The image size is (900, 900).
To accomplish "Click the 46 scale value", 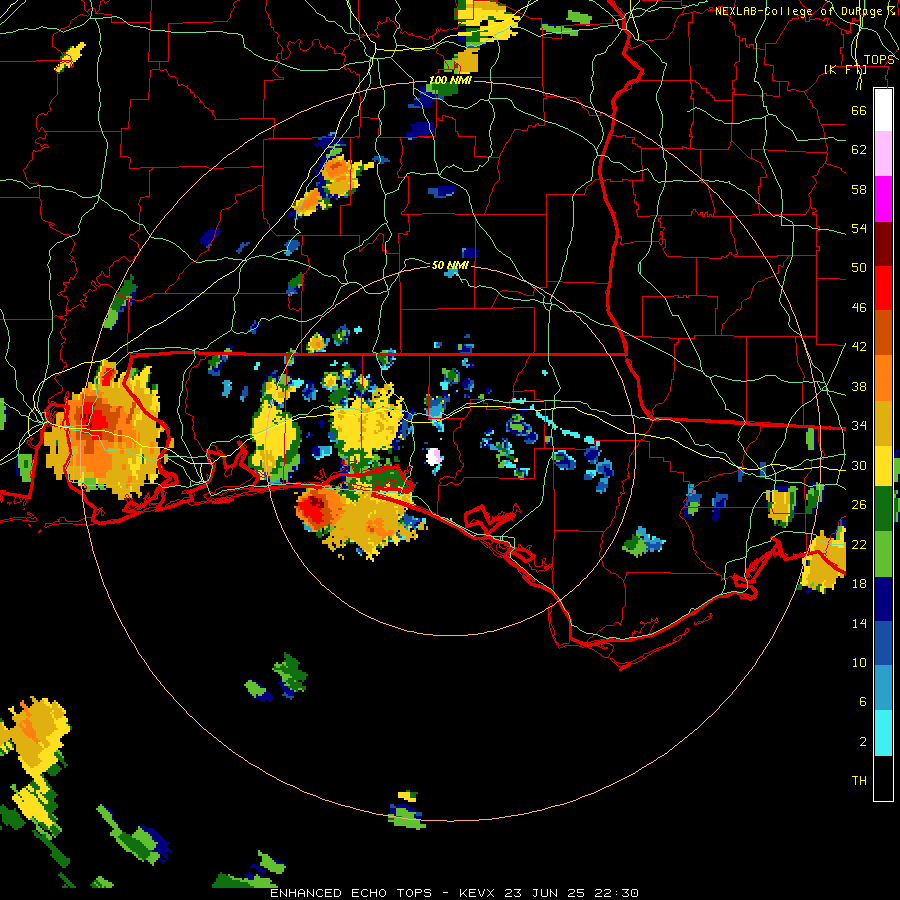I will point(859,308).
